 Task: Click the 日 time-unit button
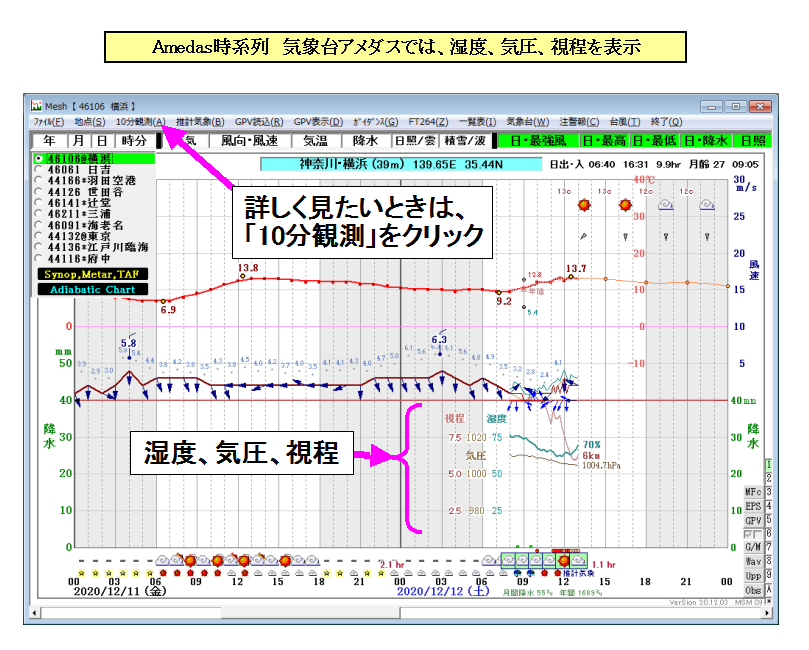(x=102, y=141)
